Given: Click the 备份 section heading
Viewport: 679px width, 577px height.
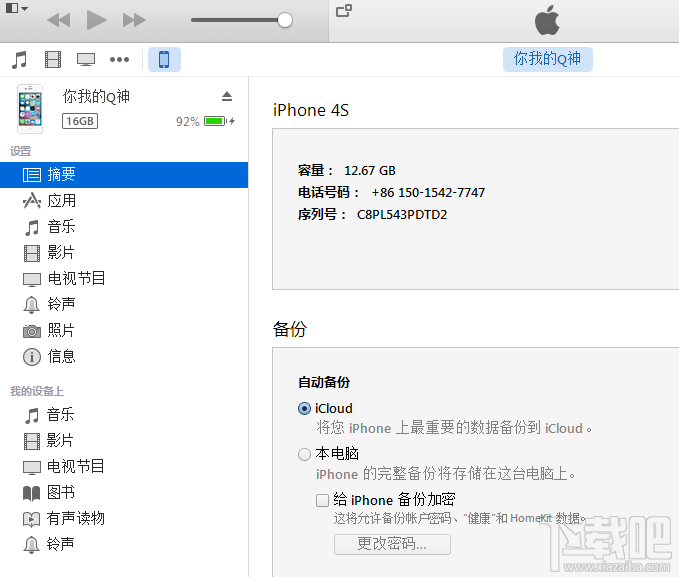Looking at the screenshot, I should (290, 329).
